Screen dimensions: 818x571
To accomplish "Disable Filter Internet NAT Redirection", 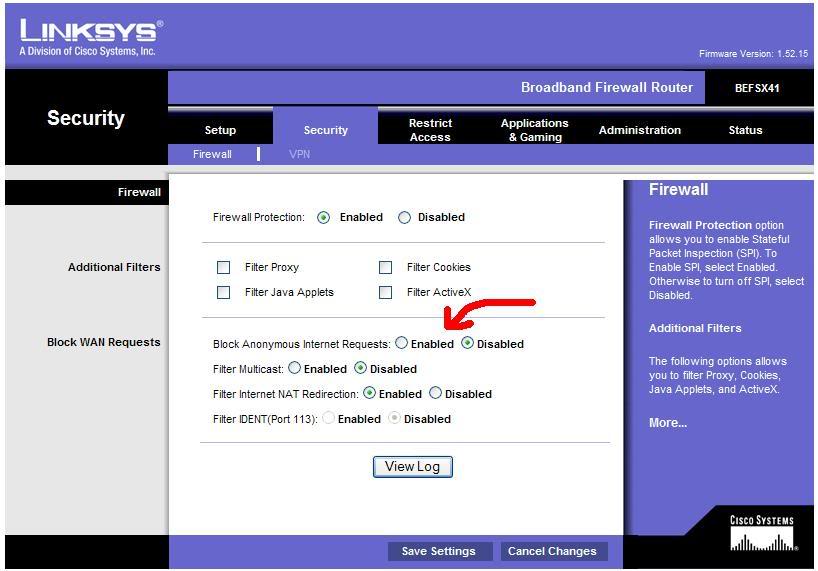I will pyautogui.click(x=435, y=393).
